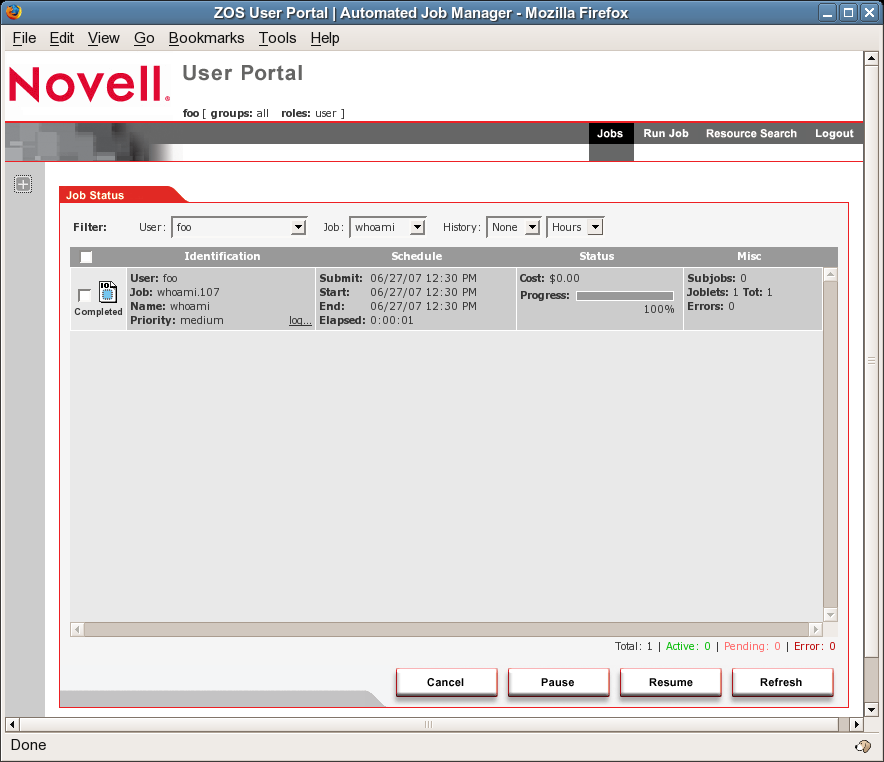Viewport: 884px width, 762px height.
Task: Click the job table scroll-left arrow
Action: pos(77,629)
